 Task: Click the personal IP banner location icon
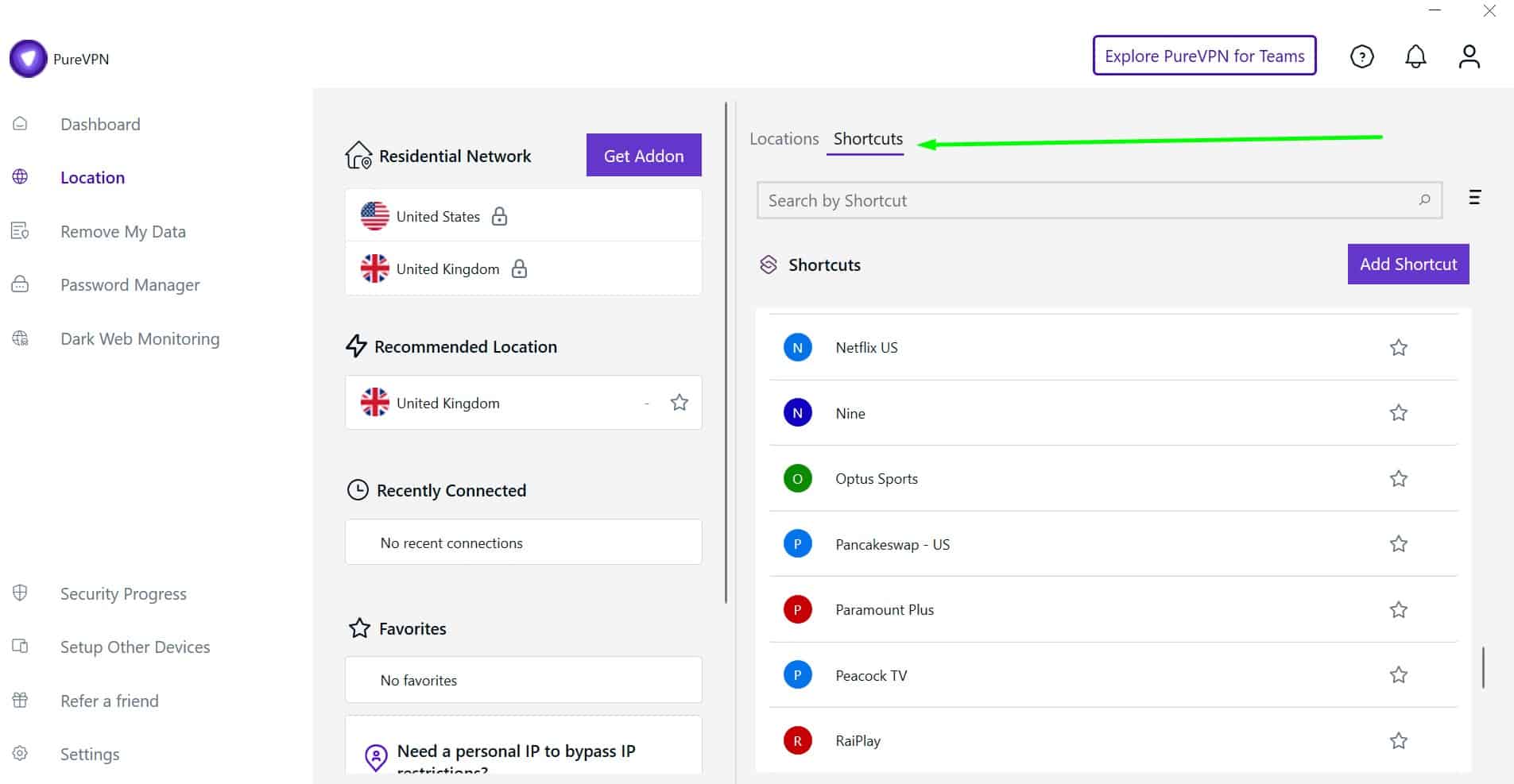375,757
